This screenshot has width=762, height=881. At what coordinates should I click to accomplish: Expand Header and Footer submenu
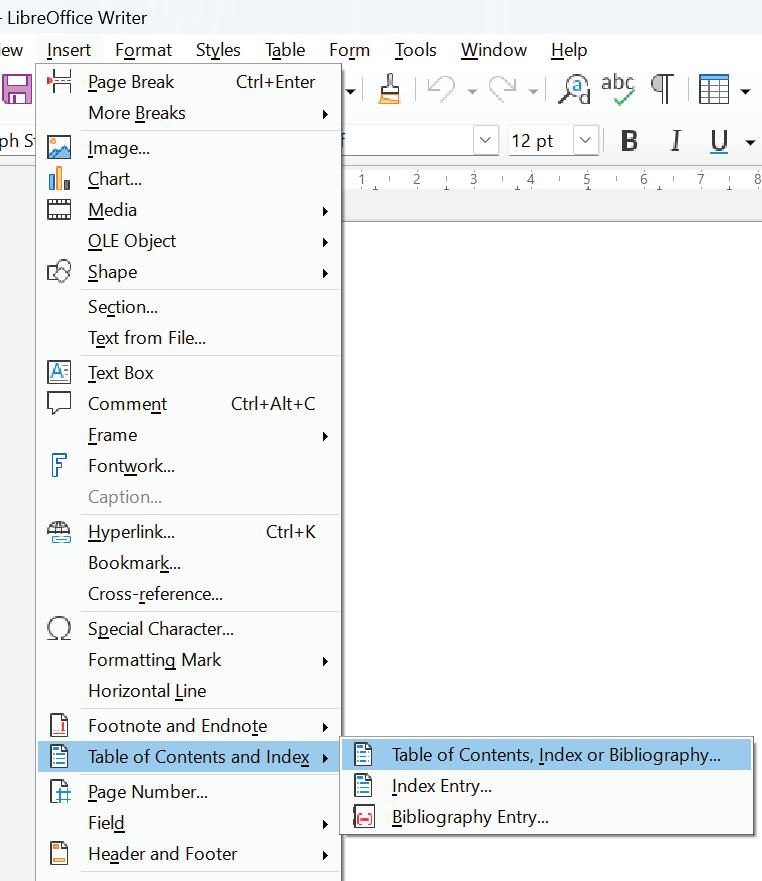tap(189, 853)
